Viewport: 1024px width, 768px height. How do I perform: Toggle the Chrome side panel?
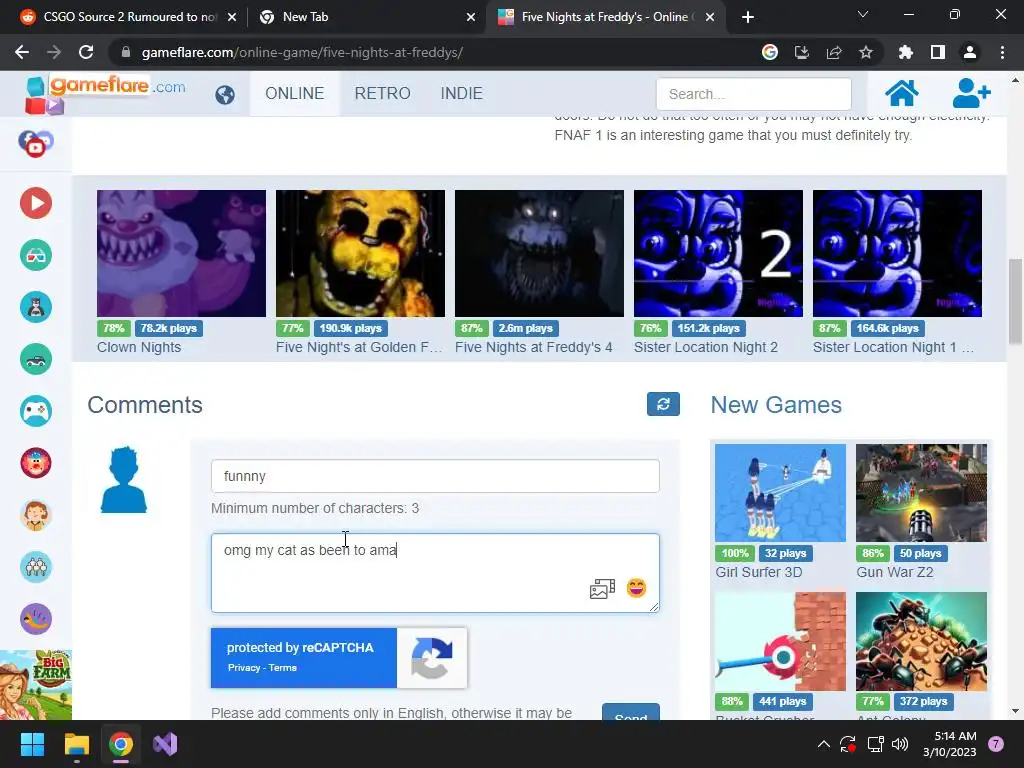pyautogui.click(x=938, y=52)
